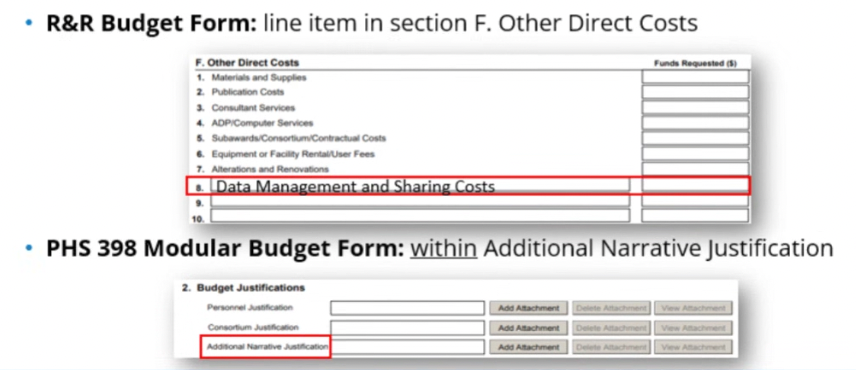
Task: Add Attachment for Consortium Justification
Action: pyautogui.click(x=528, y=328)
